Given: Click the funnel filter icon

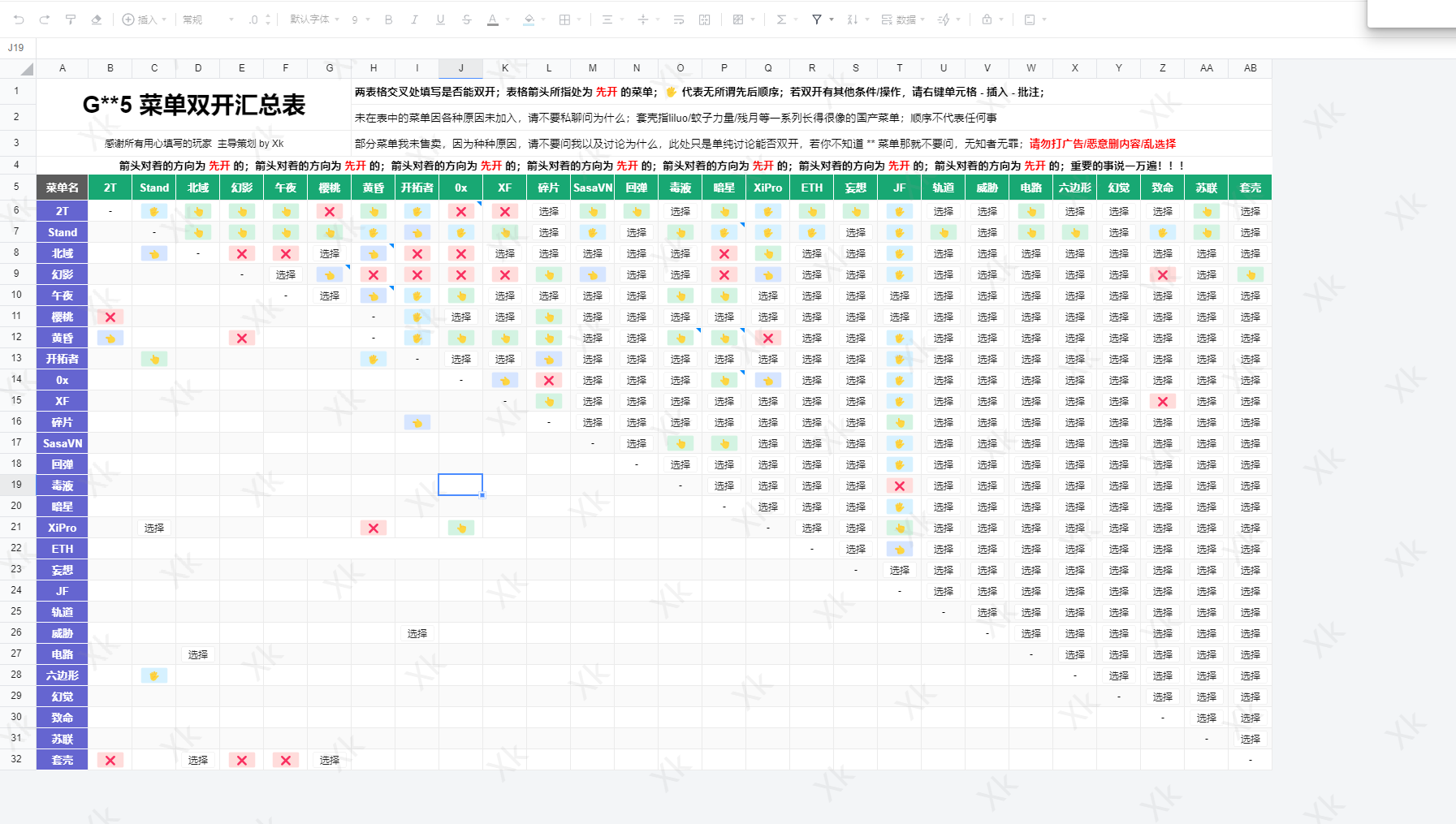Looking at the screenshot, I should point(817,19).
